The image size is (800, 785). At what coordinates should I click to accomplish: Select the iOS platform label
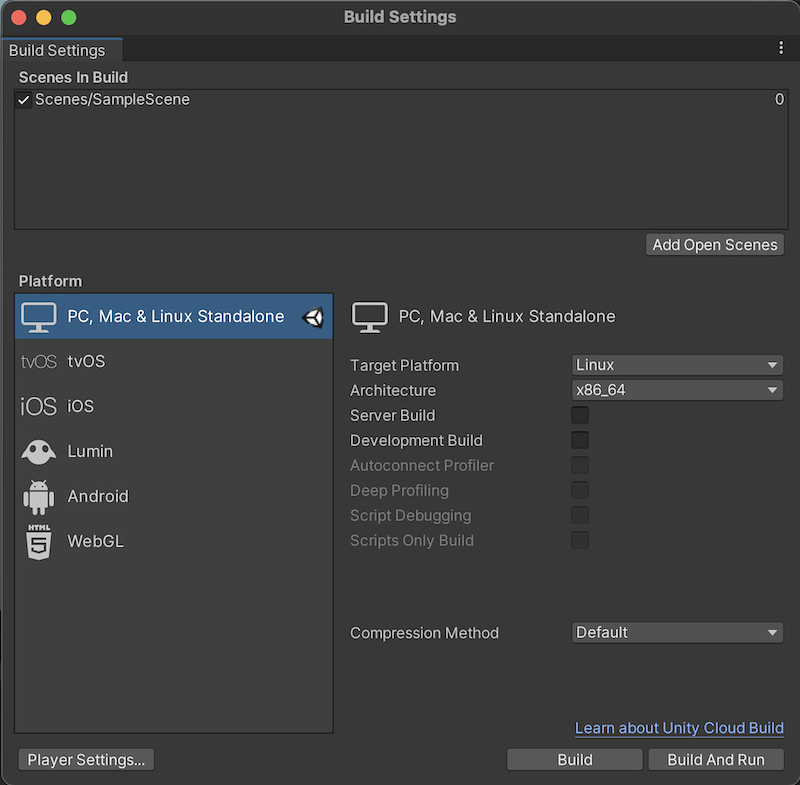81,407
